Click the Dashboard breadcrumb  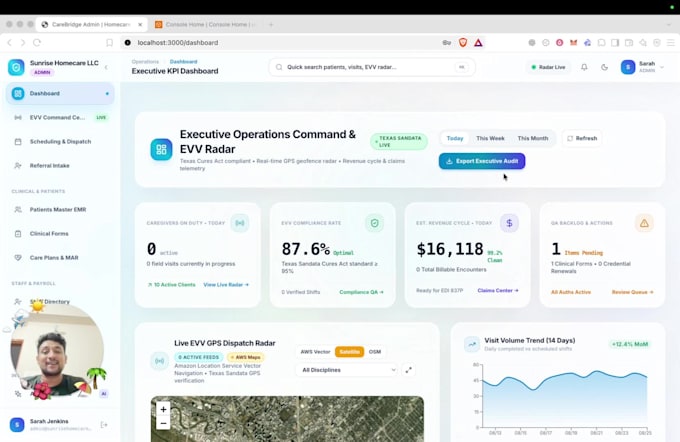[183, 62]
